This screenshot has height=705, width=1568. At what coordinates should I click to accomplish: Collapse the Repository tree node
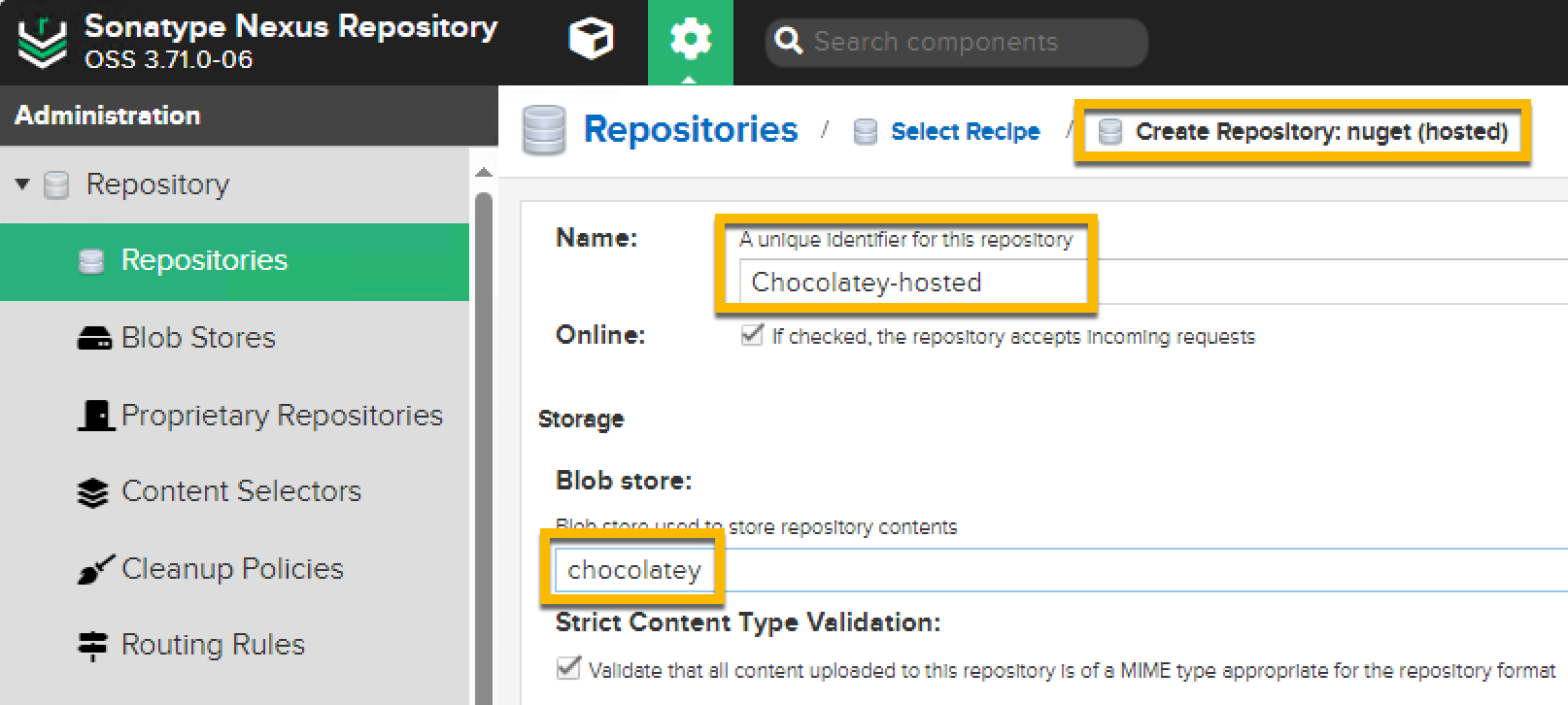click(22, 184)
